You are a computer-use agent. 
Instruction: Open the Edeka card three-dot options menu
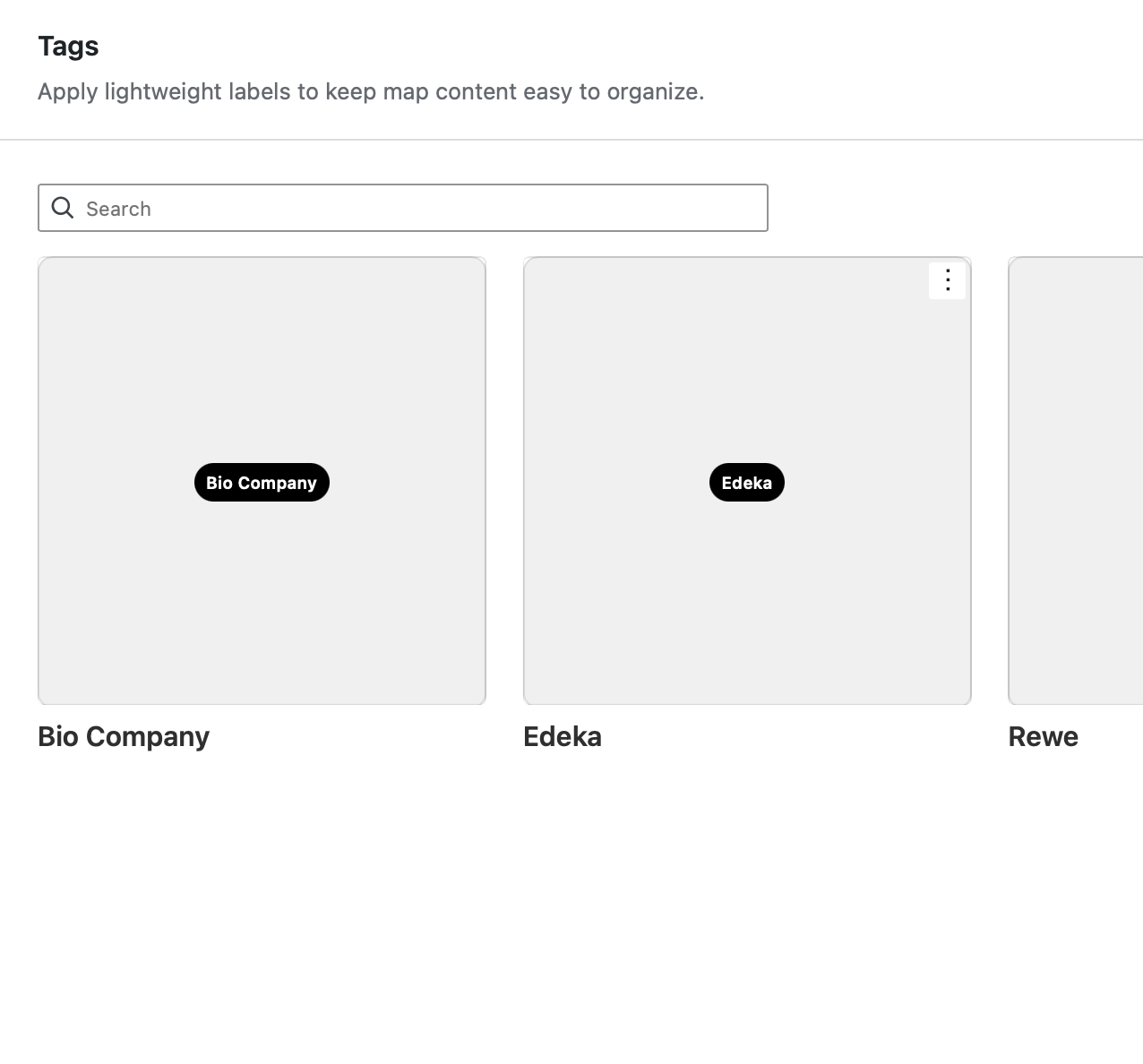point(947,280)
